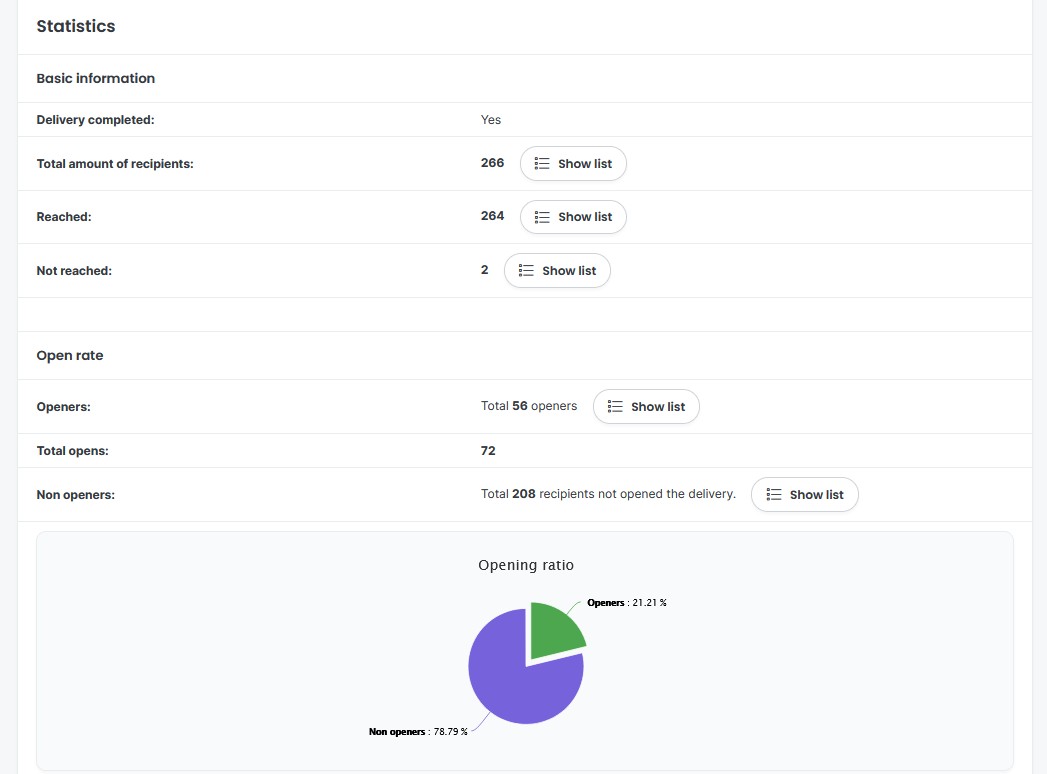This screenshot has height=774, width=1047.
Task: Show list for Reached recipients
Action: (x=573, y=217)
